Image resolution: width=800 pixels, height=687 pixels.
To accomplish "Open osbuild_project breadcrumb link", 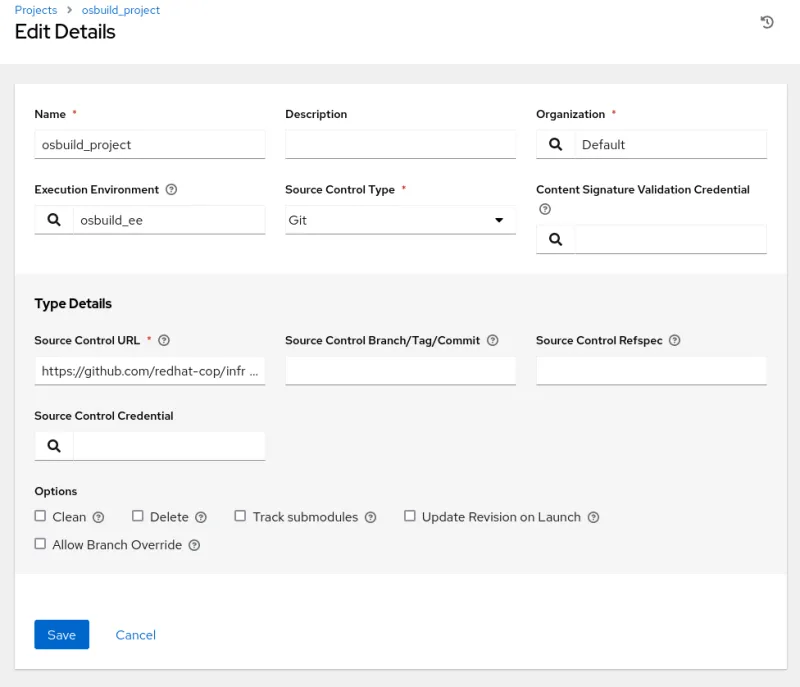I will click(120, 10).
